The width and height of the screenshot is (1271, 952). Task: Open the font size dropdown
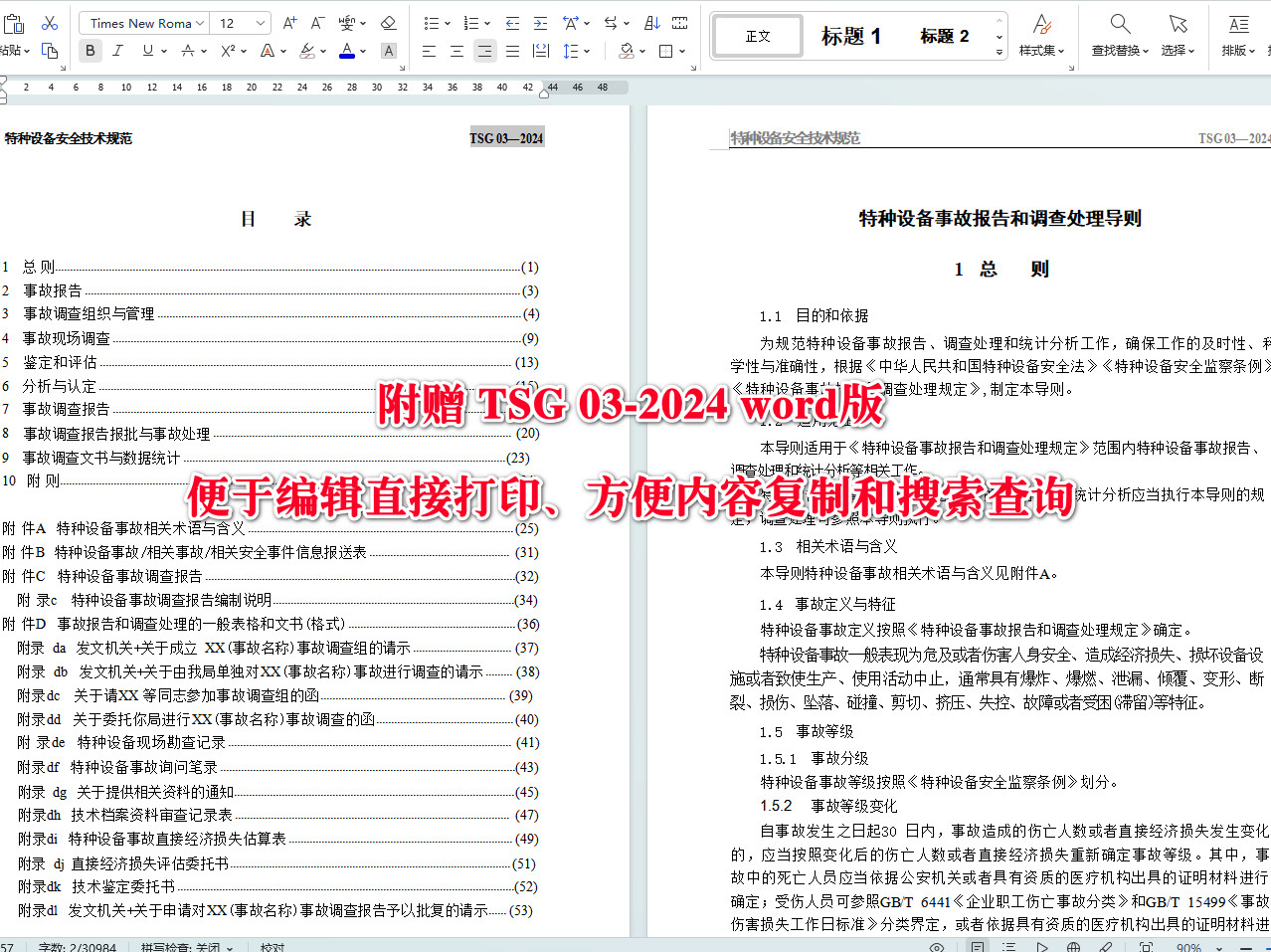click(261, 23)
